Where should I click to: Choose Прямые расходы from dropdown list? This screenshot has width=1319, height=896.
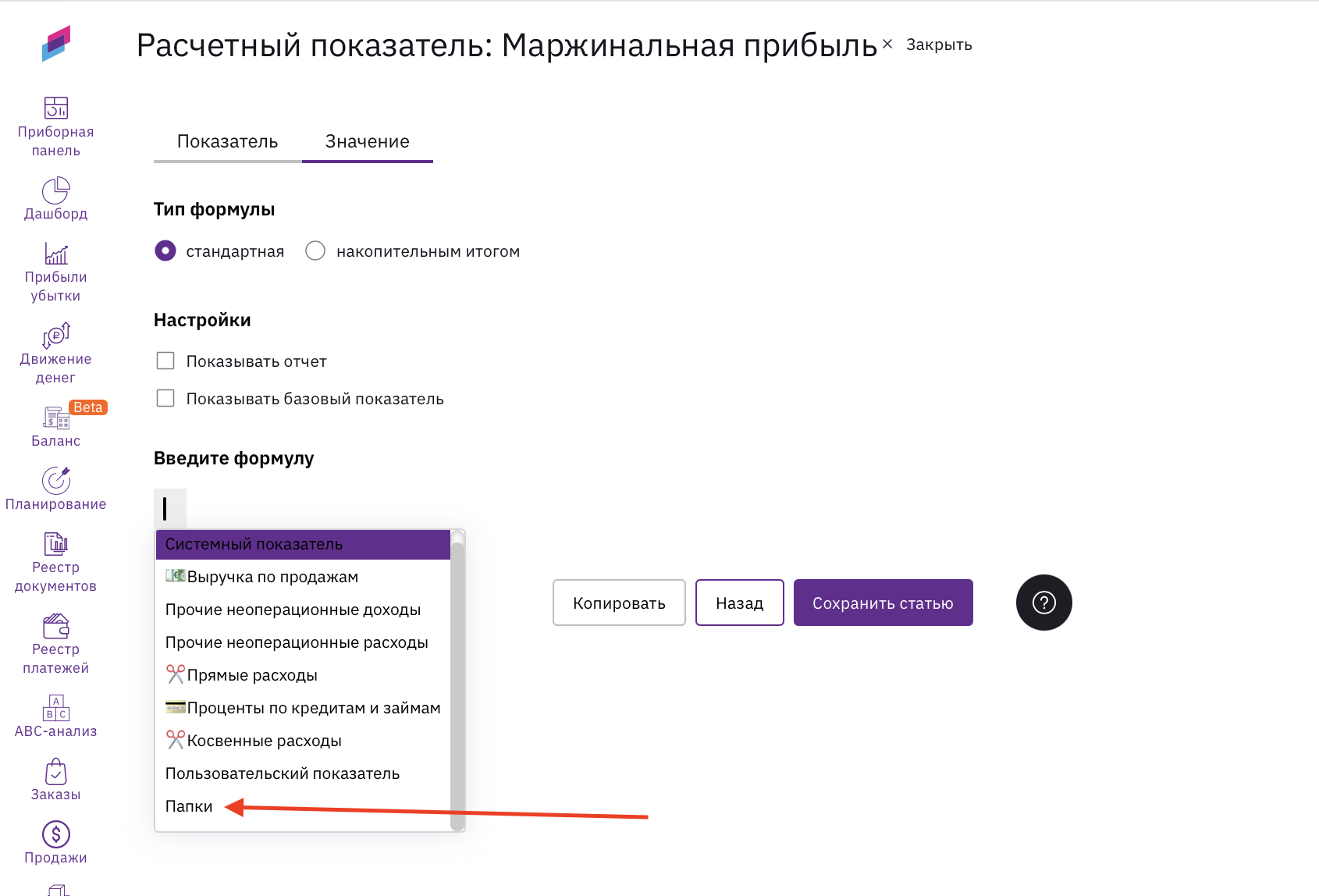(252, 675)
